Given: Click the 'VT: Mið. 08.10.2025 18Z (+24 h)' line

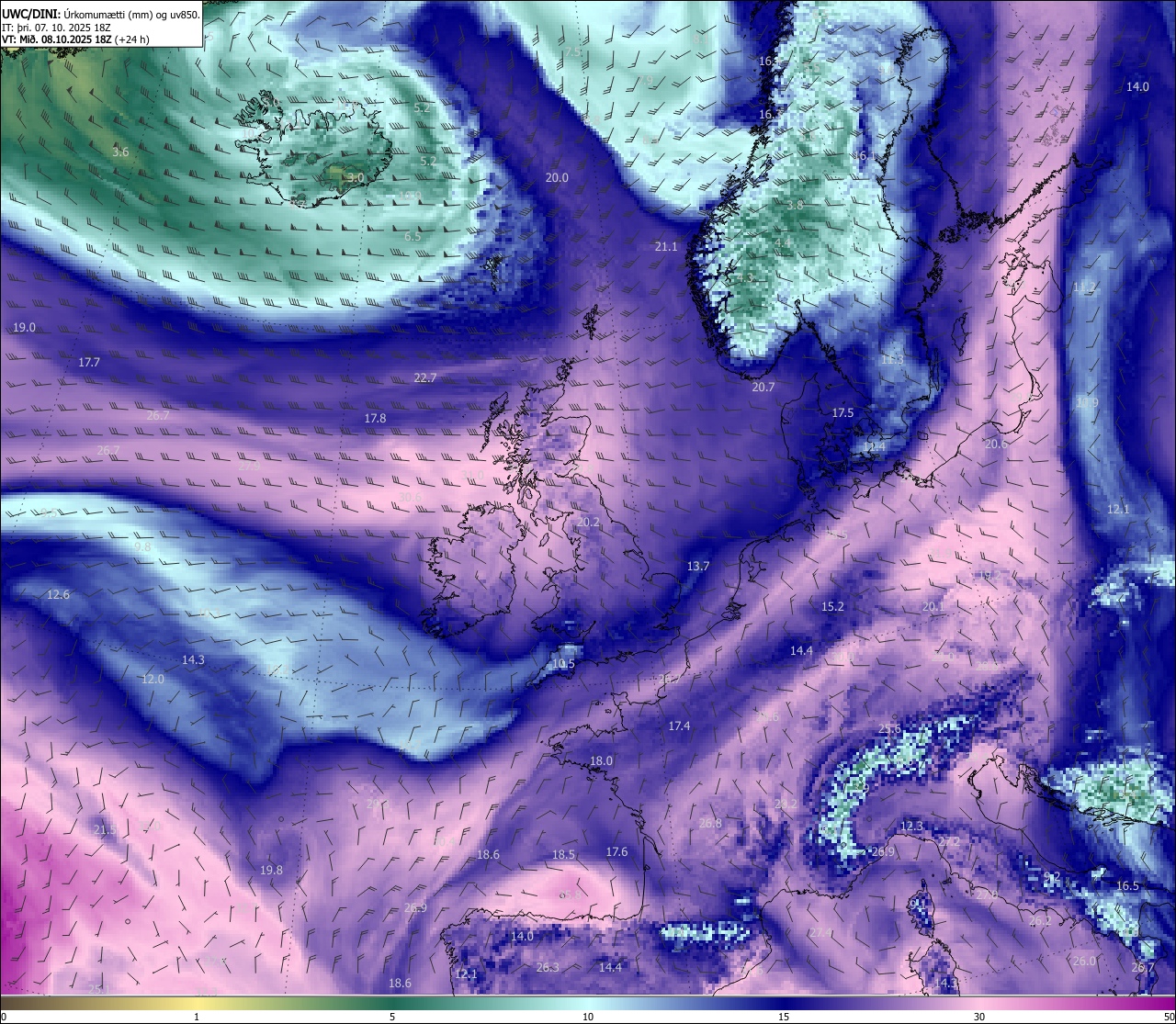Looking at the screenshot, I should tap(76, 39).
